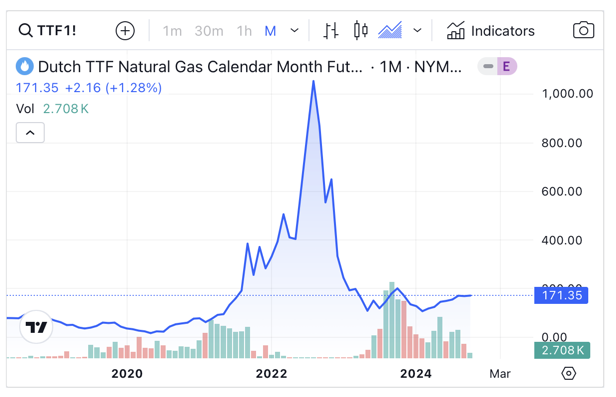Screen dimensions: 616x397
Task: Switch to 1m timeframe
Action: tap(172, 31)
